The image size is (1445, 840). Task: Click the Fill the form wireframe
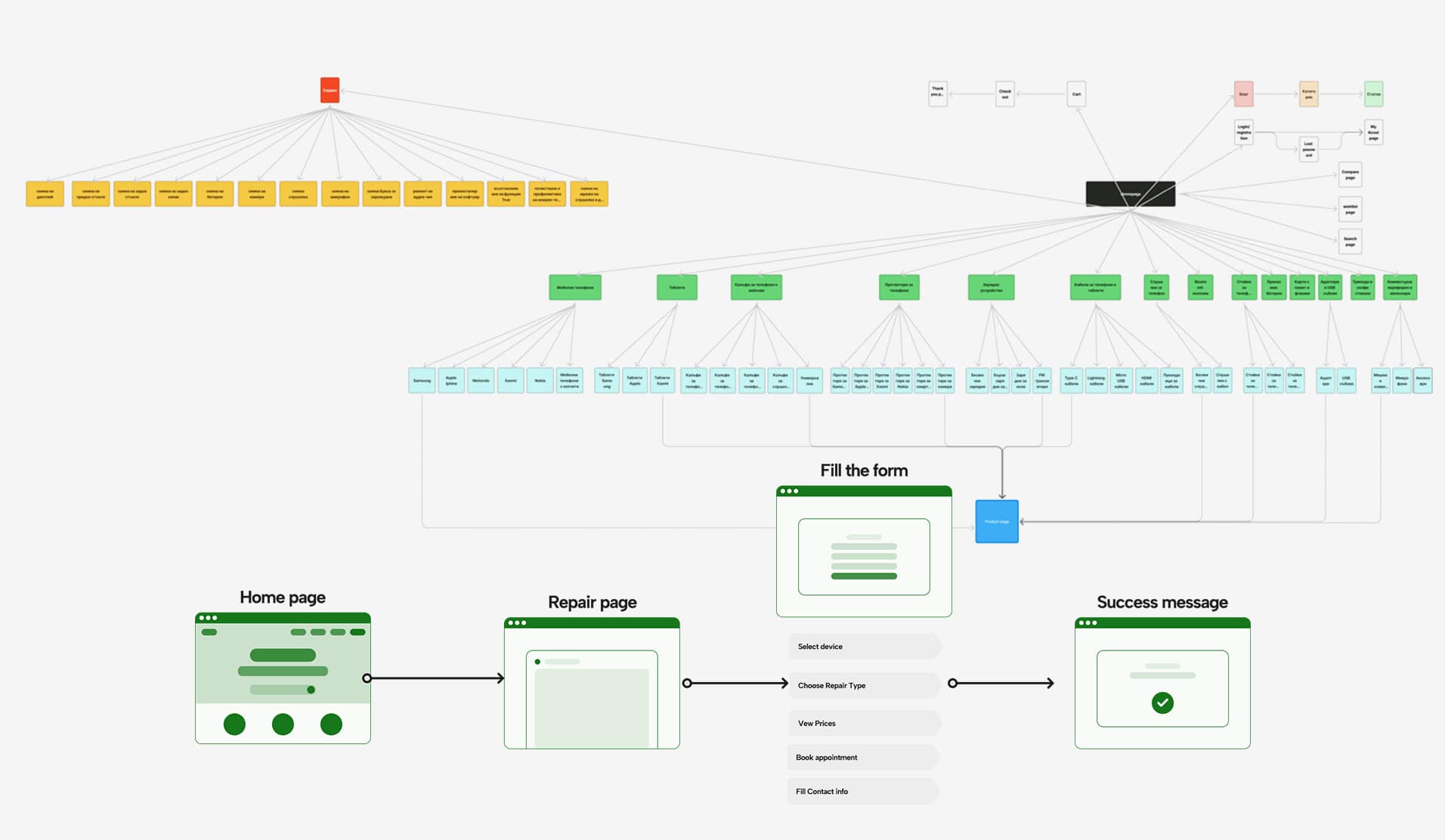click(x=864, y=551)
